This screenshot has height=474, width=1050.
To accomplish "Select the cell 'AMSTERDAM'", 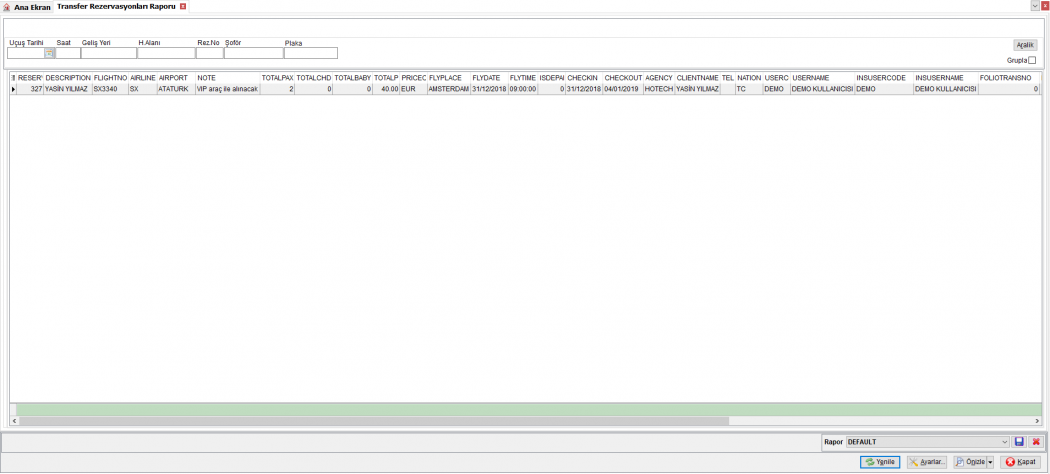I will coord(448,88).
